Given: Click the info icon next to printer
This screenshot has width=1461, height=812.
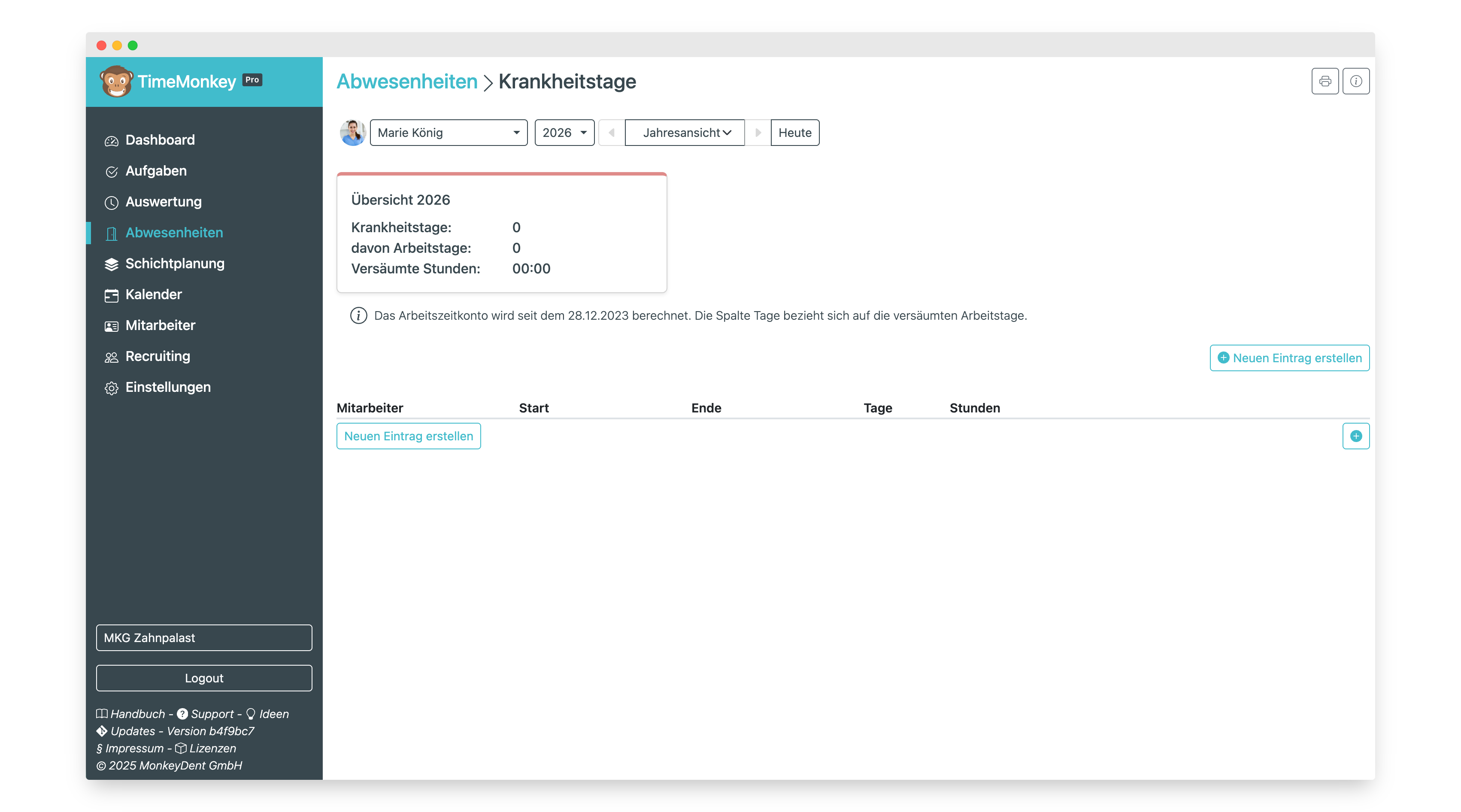Looking at the screenshot, I should tap(1356, 81).
